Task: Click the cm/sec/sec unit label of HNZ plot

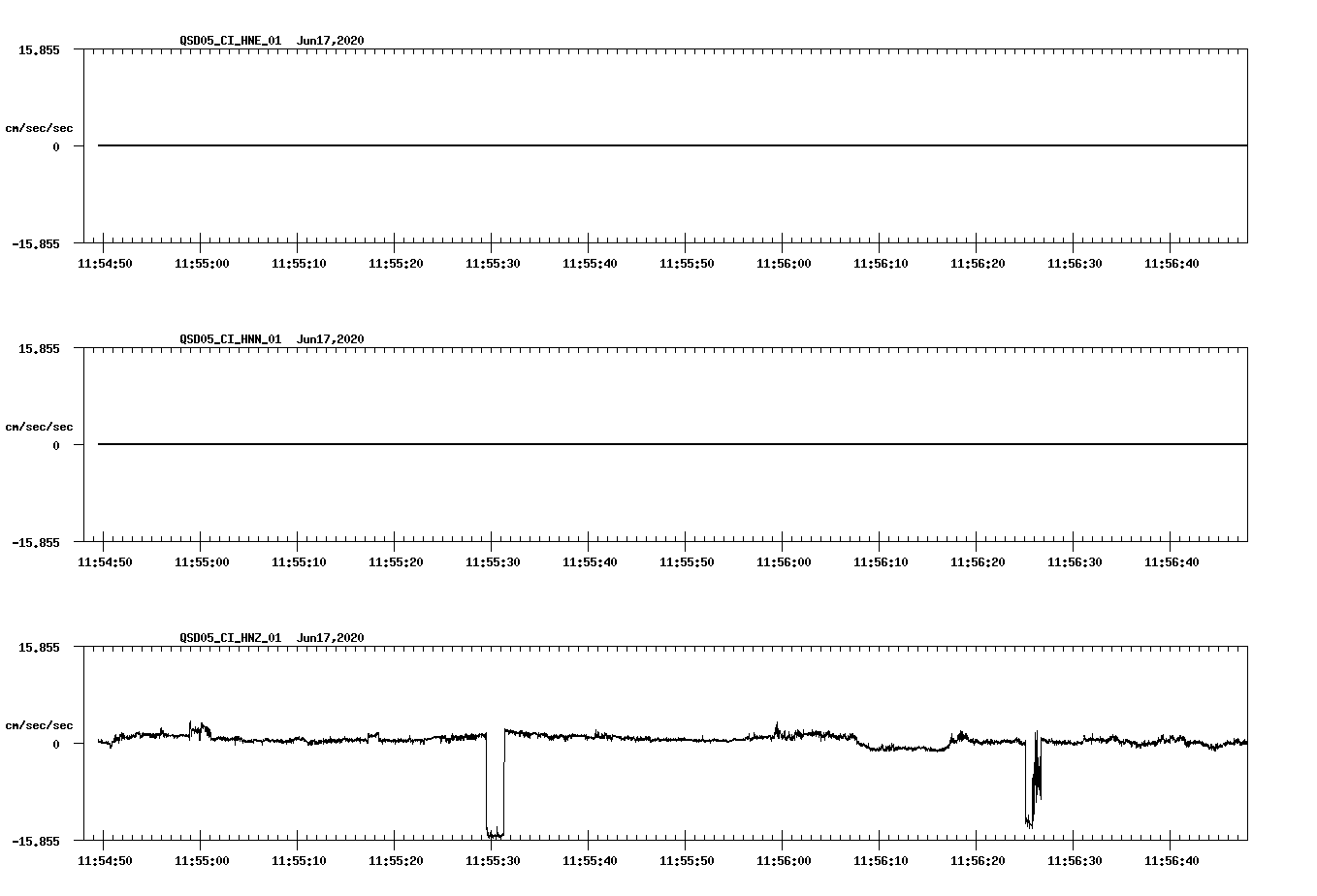Action: coord(39,725)
